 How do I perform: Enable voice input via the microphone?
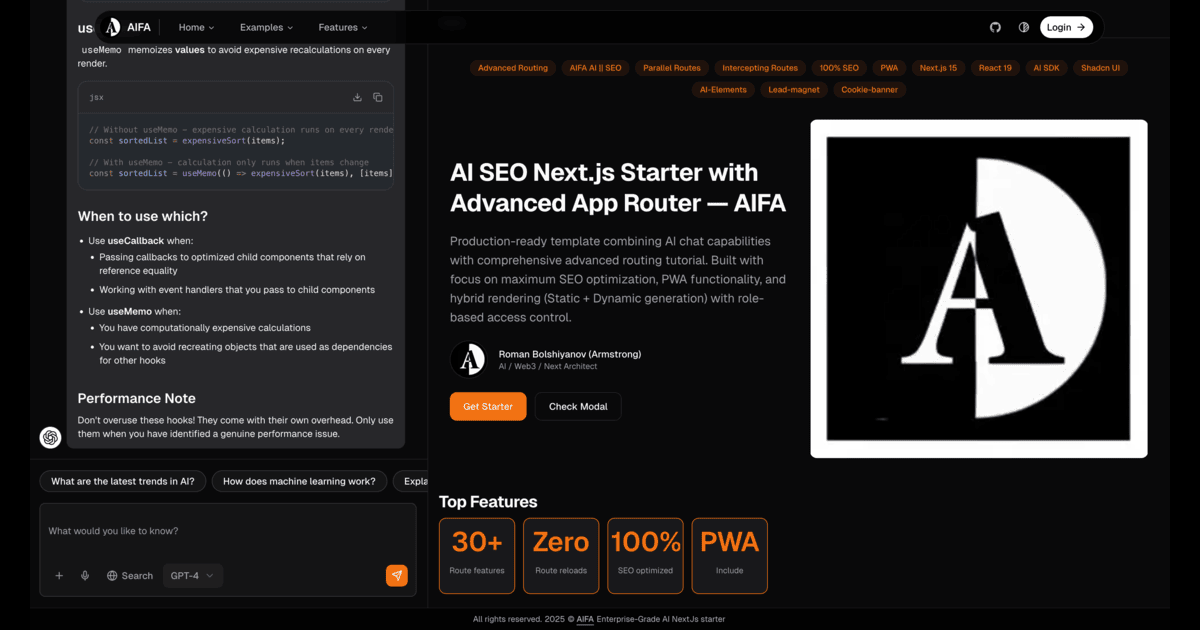click(x=84, y=575)
